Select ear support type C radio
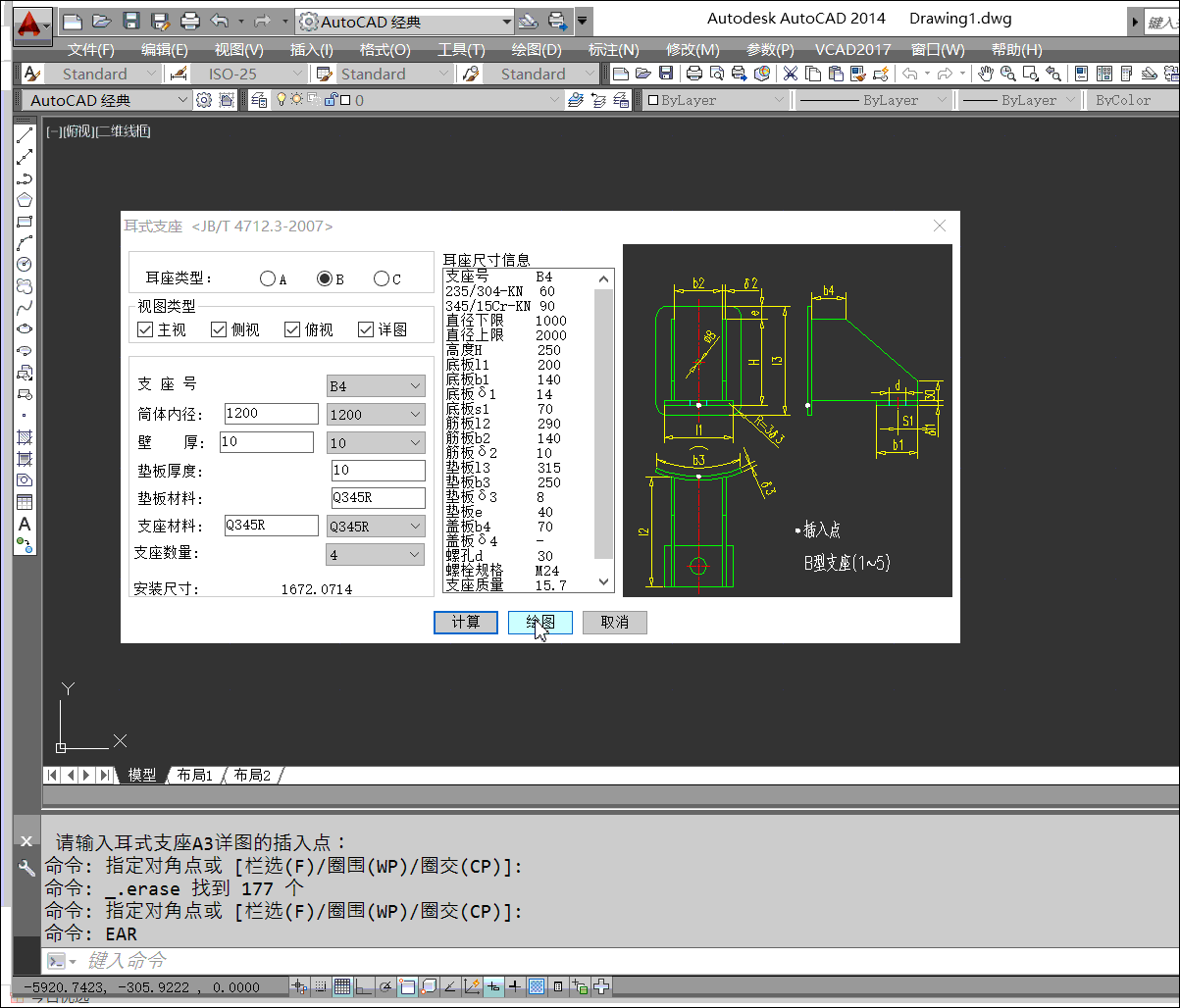The image size is (1180, 1008). click(x=382, y=278)
